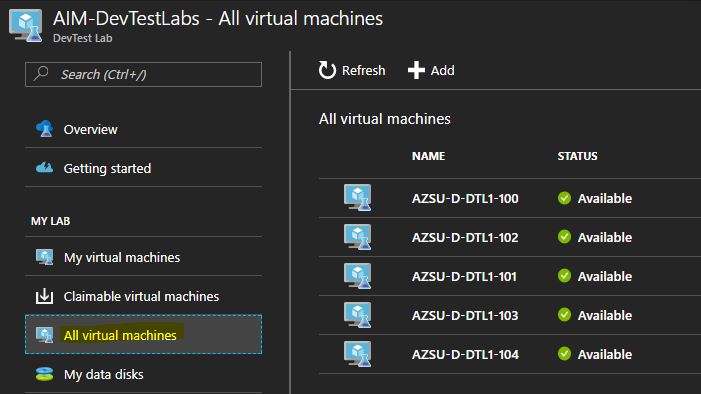Viewport: 701px width, 394px height.
Task: Focus the Search (Ctrl+/) field
Action: 144,74
